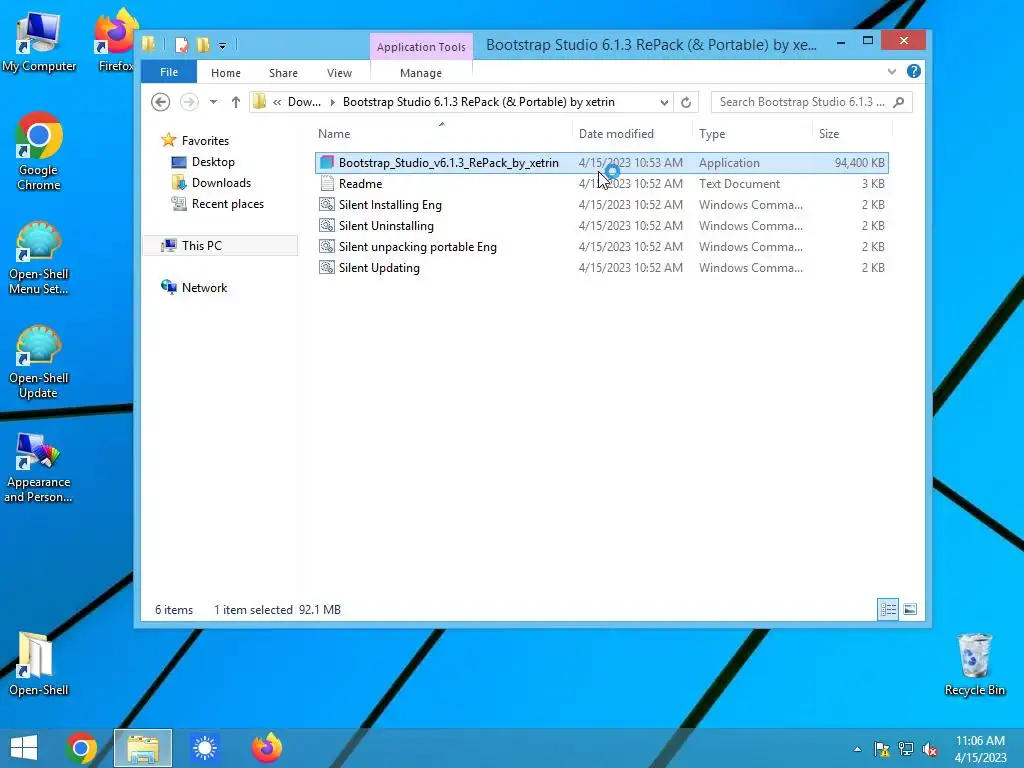This screenshot has height=768, width=1024.
Task: Click the Silent Installing Eng script icon
Action: 327,204
